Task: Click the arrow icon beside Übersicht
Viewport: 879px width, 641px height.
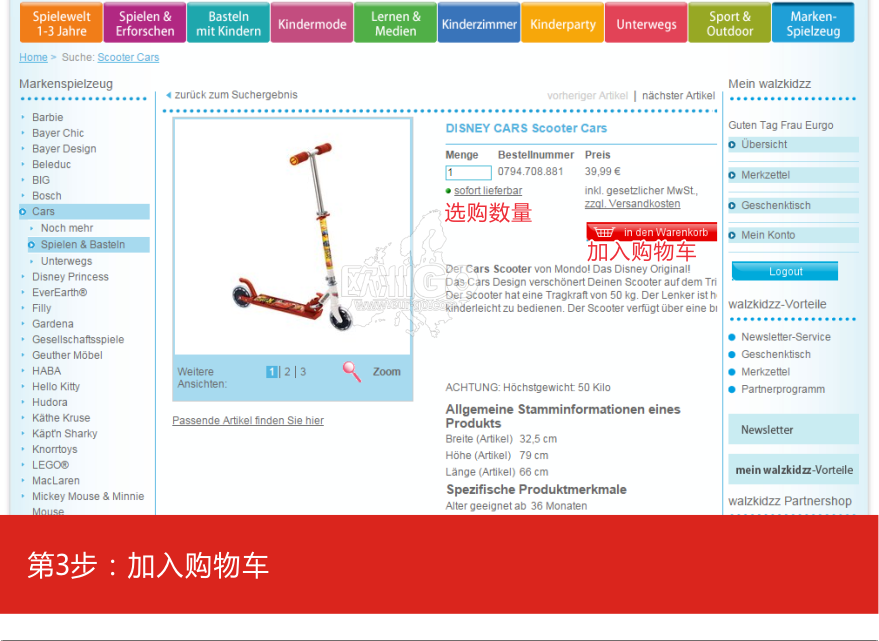Action: [733, 145]
